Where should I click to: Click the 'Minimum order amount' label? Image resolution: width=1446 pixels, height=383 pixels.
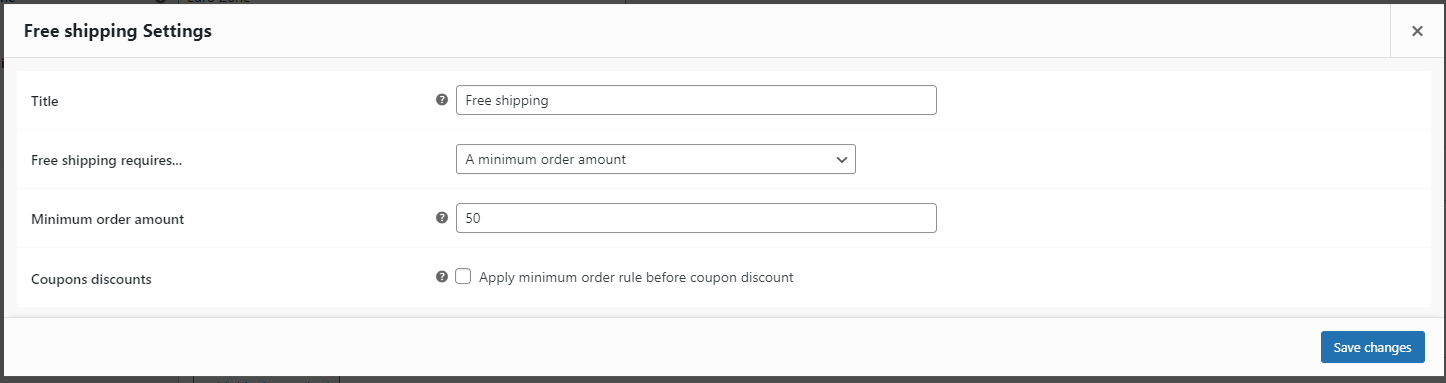click(x=107, y=219)
